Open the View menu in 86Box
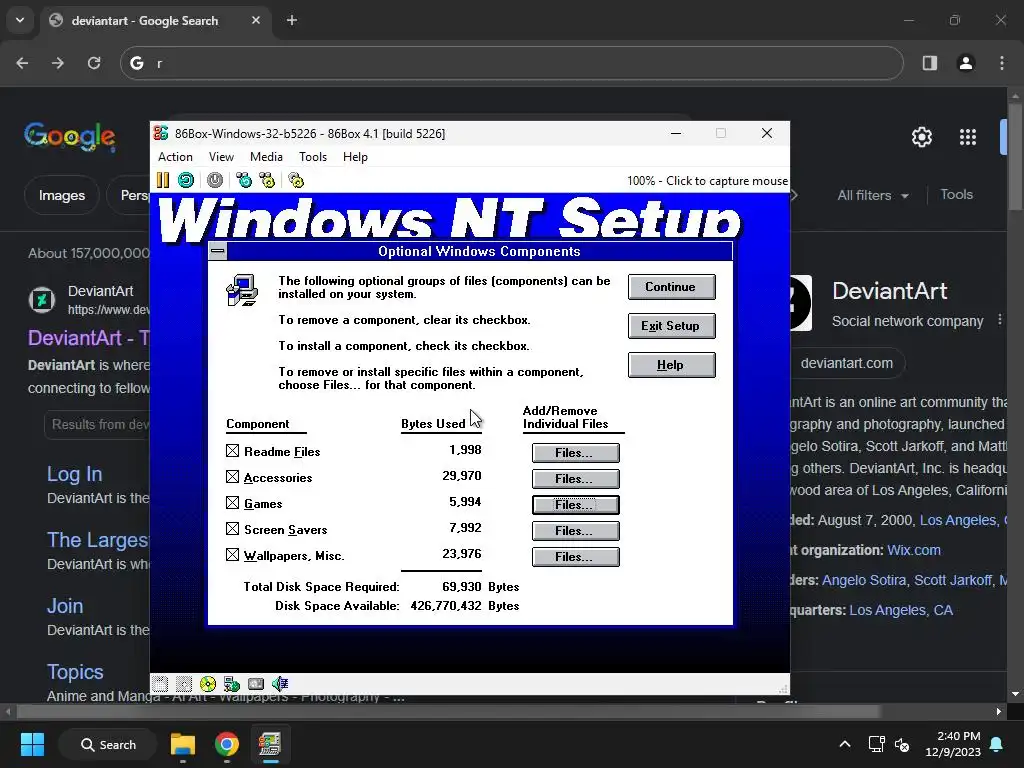Viewport: 1024px width, 768px height. (221, 157)
